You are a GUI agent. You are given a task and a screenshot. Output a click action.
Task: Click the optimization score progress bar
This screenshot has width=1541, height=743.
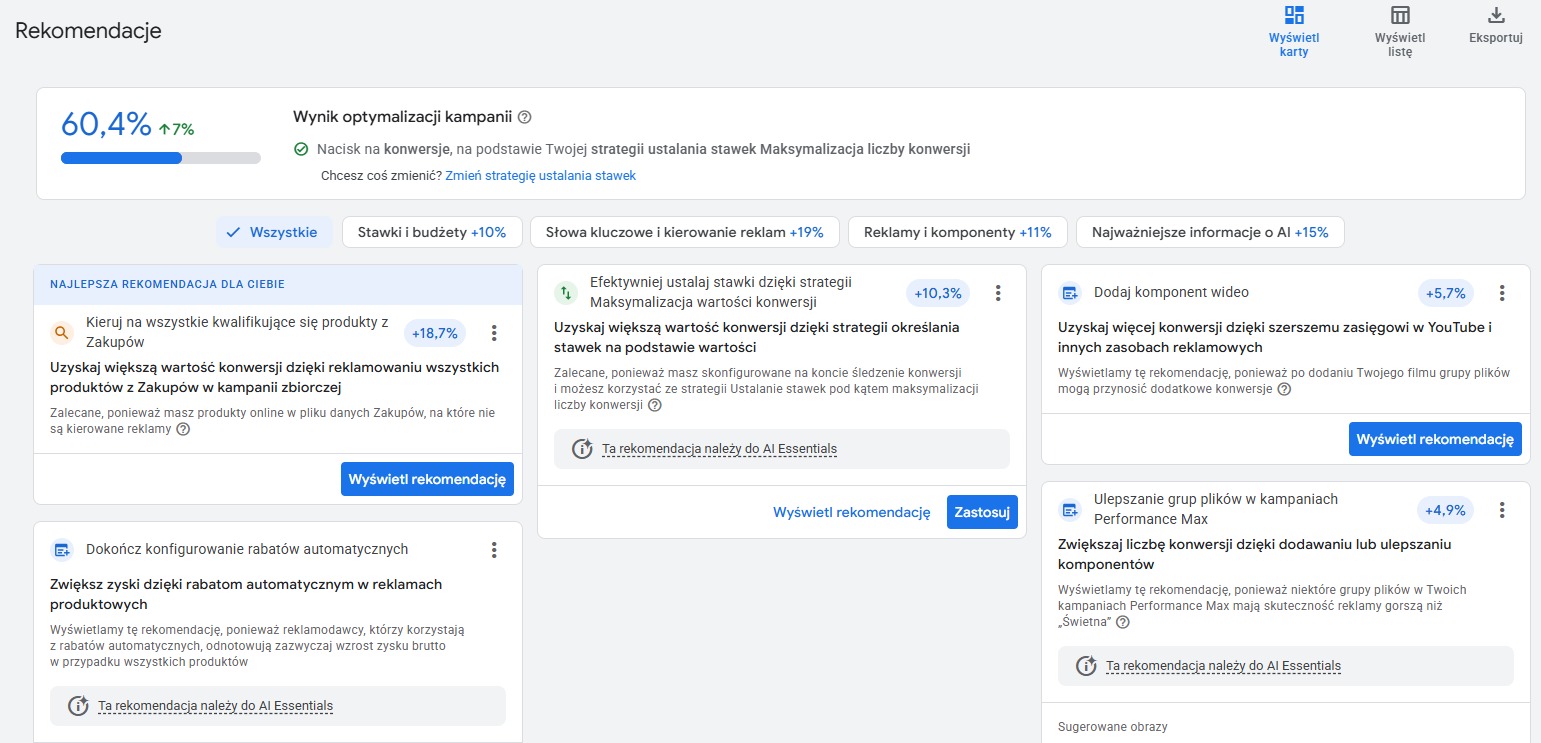[160, 158]
